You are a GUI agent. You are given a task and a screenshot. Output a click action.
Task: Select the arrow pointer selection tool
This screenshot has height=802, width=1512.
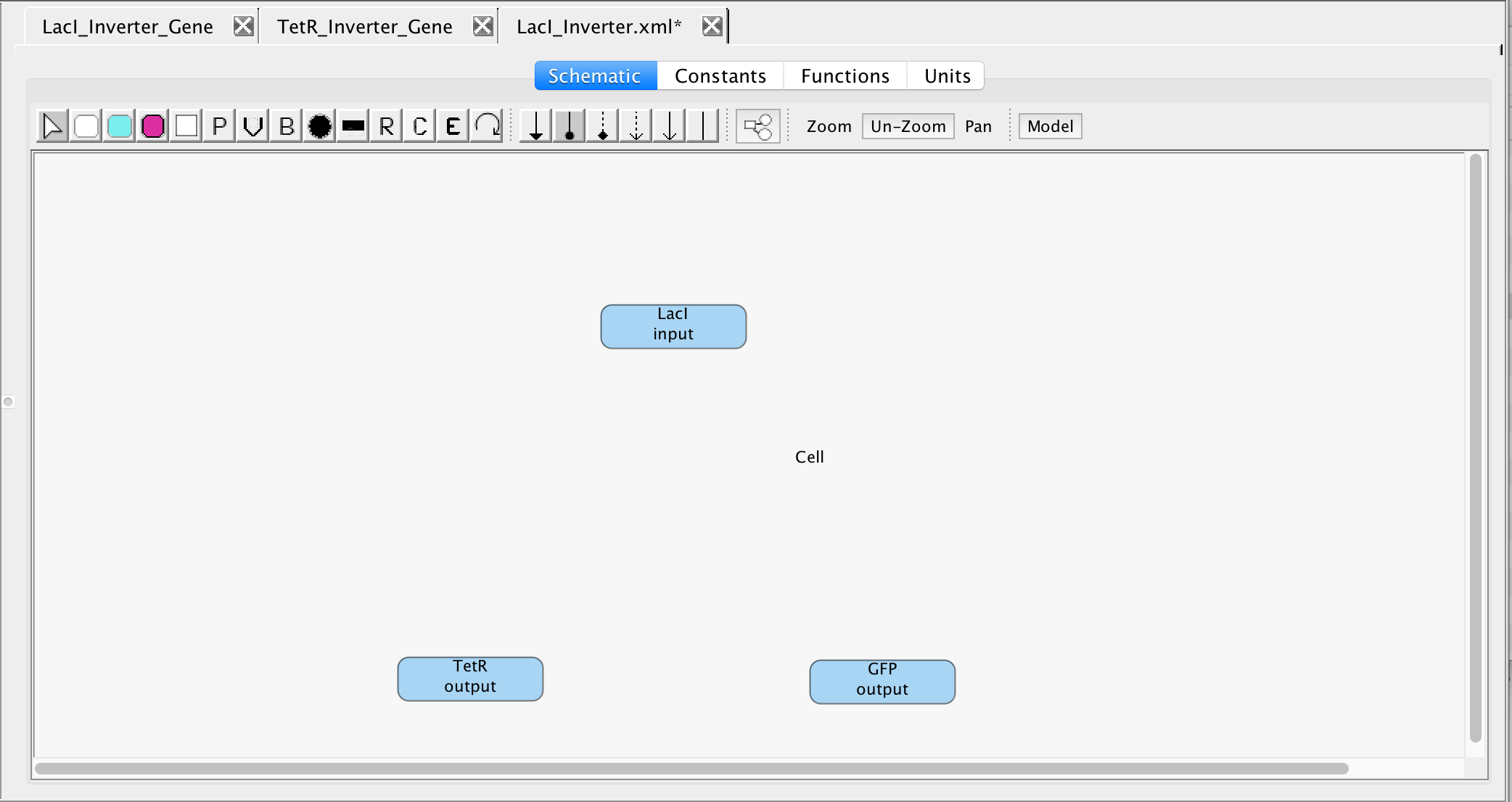click(52, 126)
